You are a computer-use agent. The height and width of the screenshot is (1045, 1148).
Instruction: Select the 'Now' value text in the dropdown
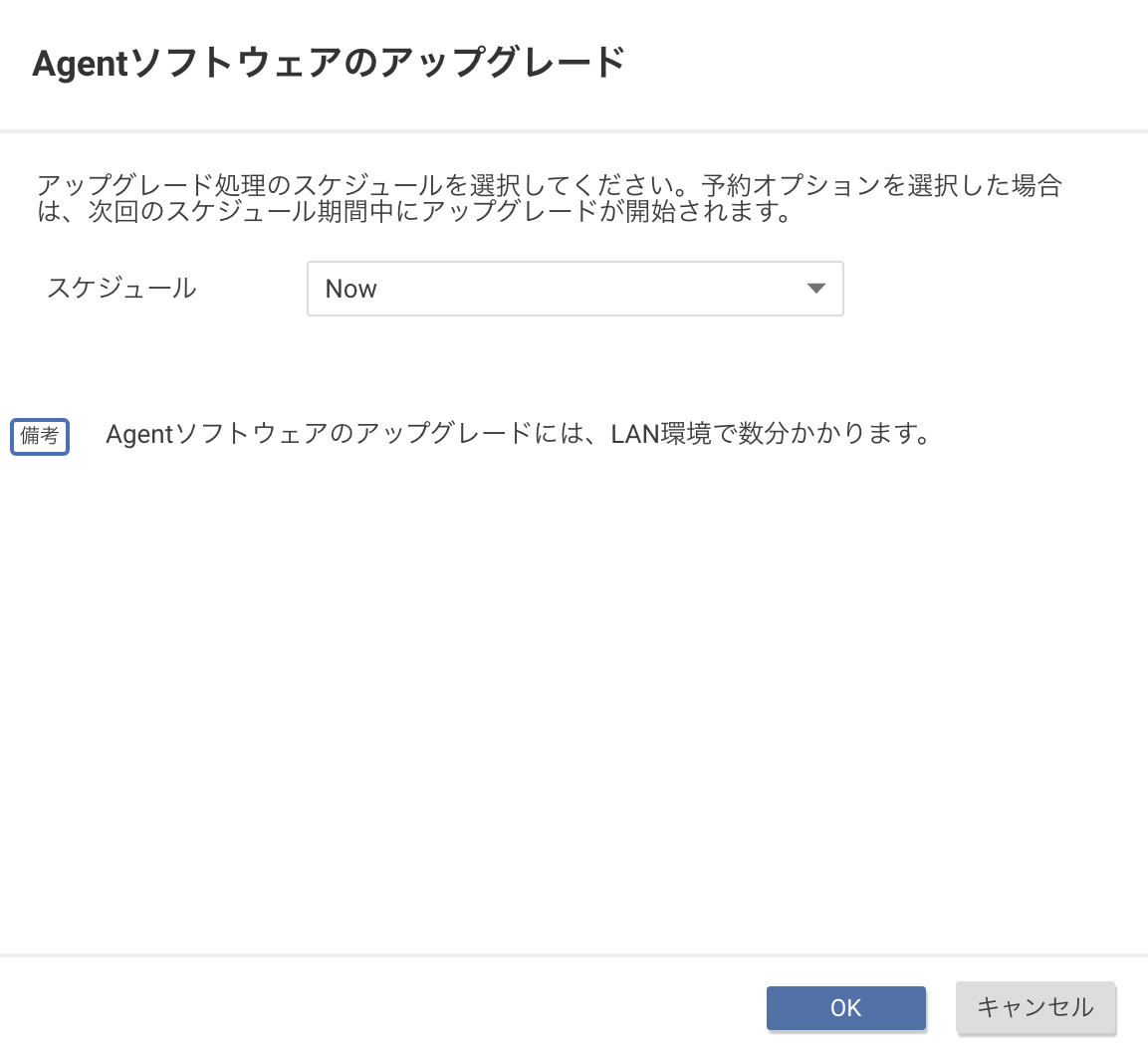(x=351, y=289)
